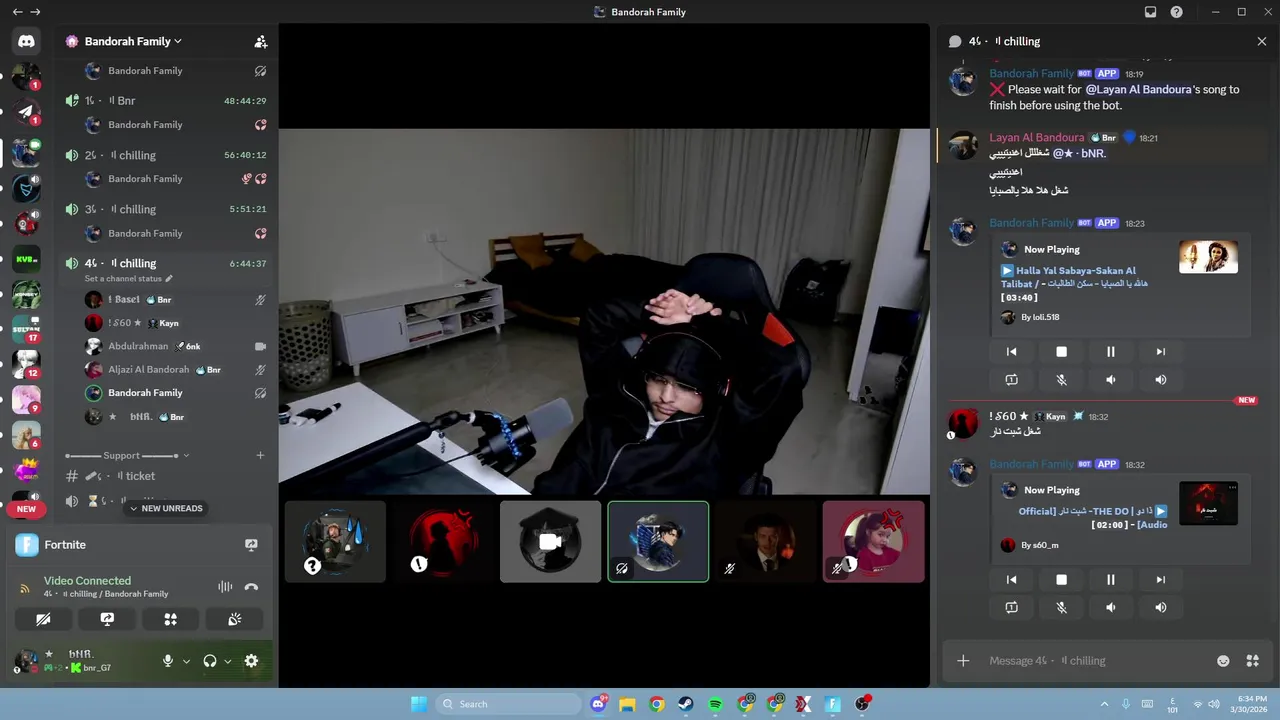Toggle mute under the s60_m song
The height and width of the screenshot is (720, 1280).
tap(1061, 608)
